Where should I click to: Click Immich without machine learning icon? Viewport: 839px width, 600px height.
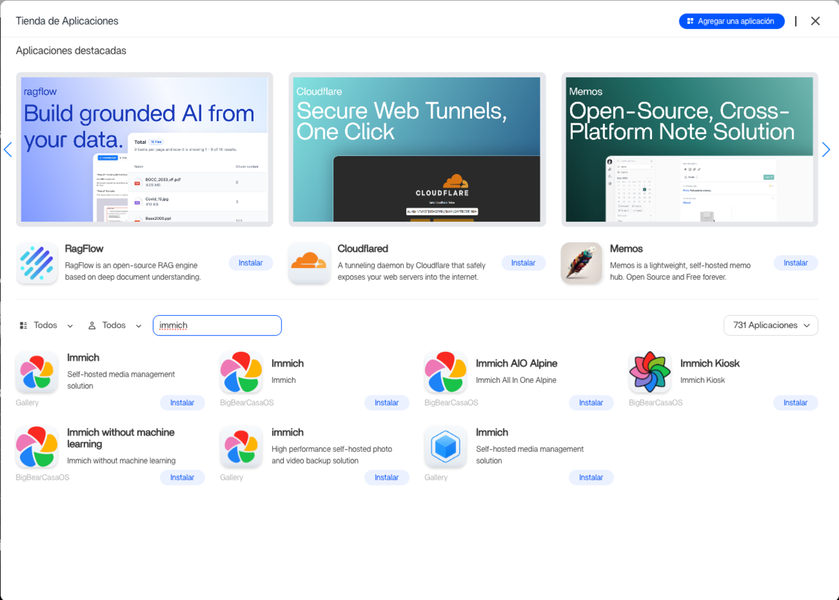pyautogui.click(x=37, y=447)
